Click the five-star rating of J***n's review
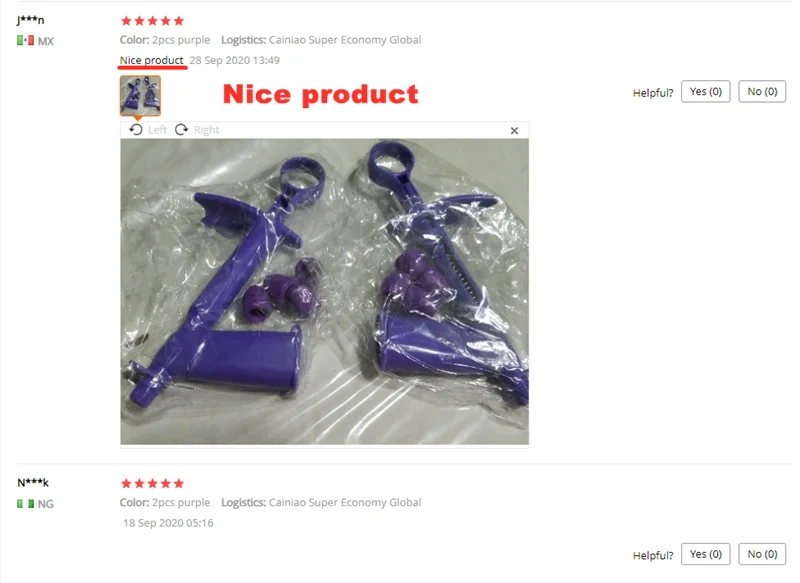Image resolution: width=800 pixels, height=583 pixels. pyautogui.click(x=152, y=21)
